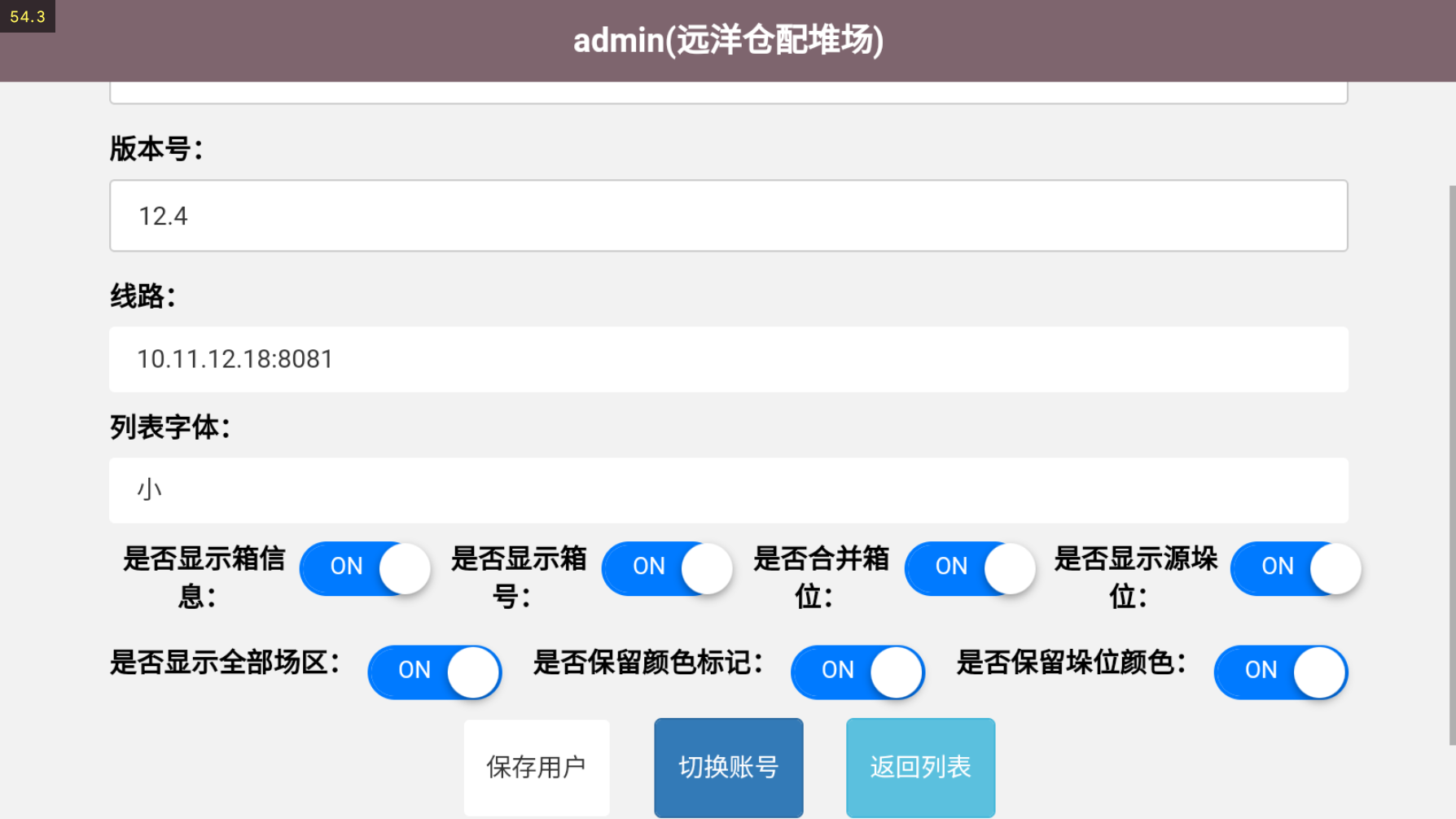The height and width of the screenshot is (819, 1456).
Task: Focus the 版本号 field containing 12.4
Action: [728, 216]
